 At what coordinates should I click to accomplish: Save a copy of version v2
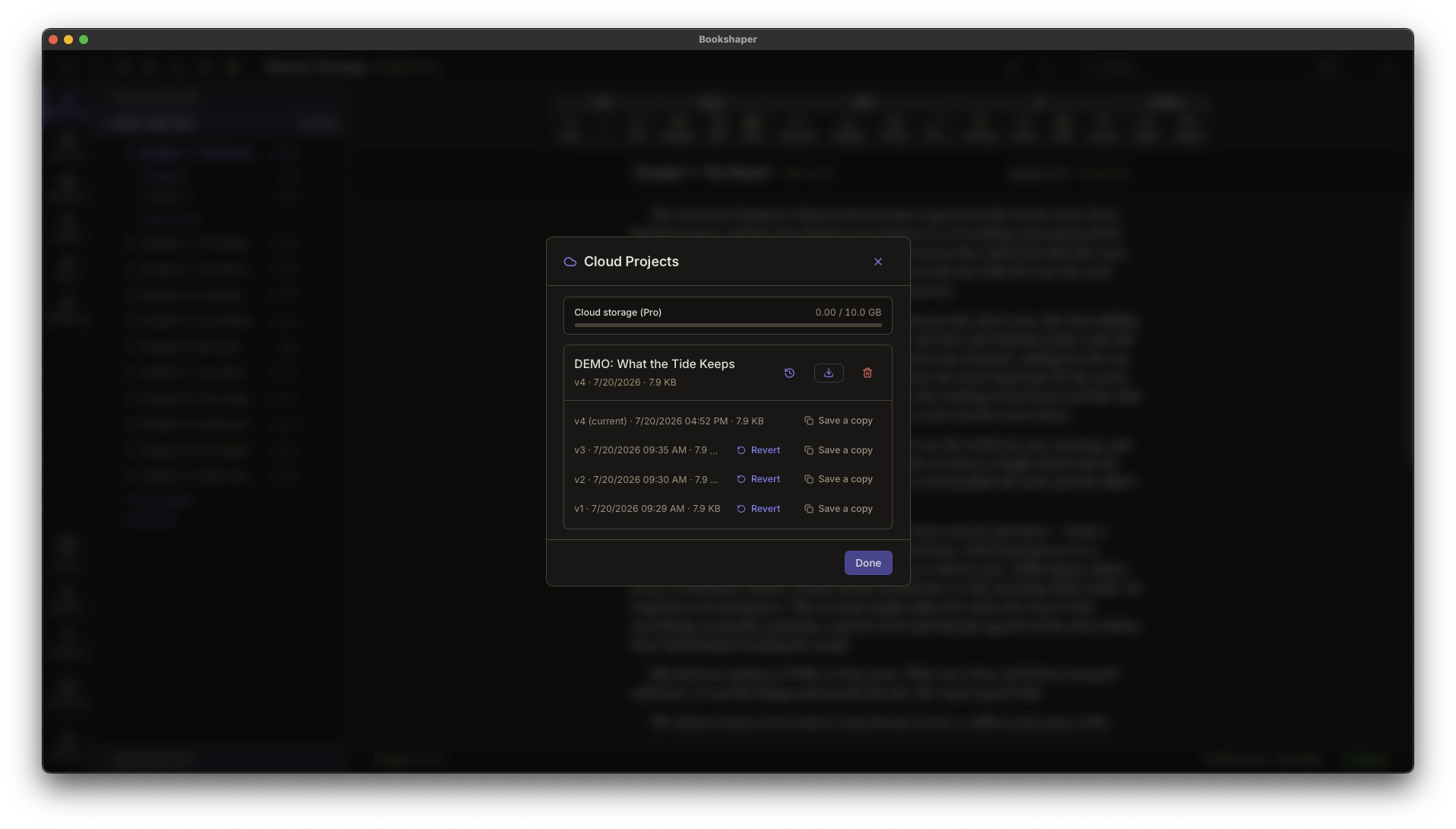coord(839,479)
